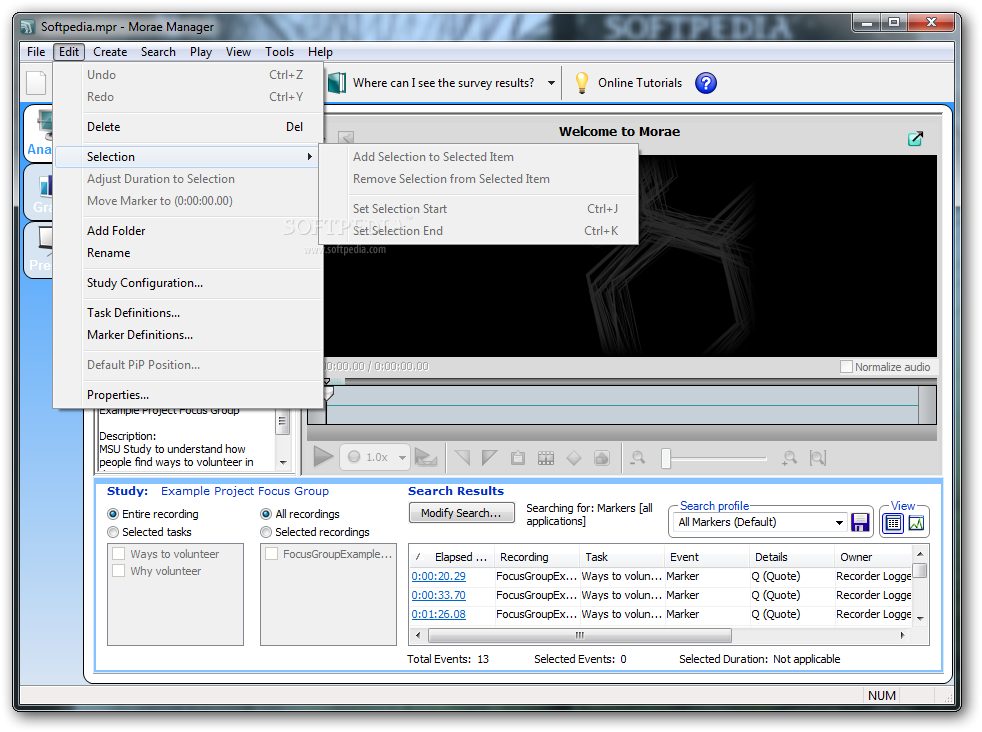Image resolution: width=982 pixels, height=732 pixels.
Task: Click the set selection start triangle icon
Action: 462,458
